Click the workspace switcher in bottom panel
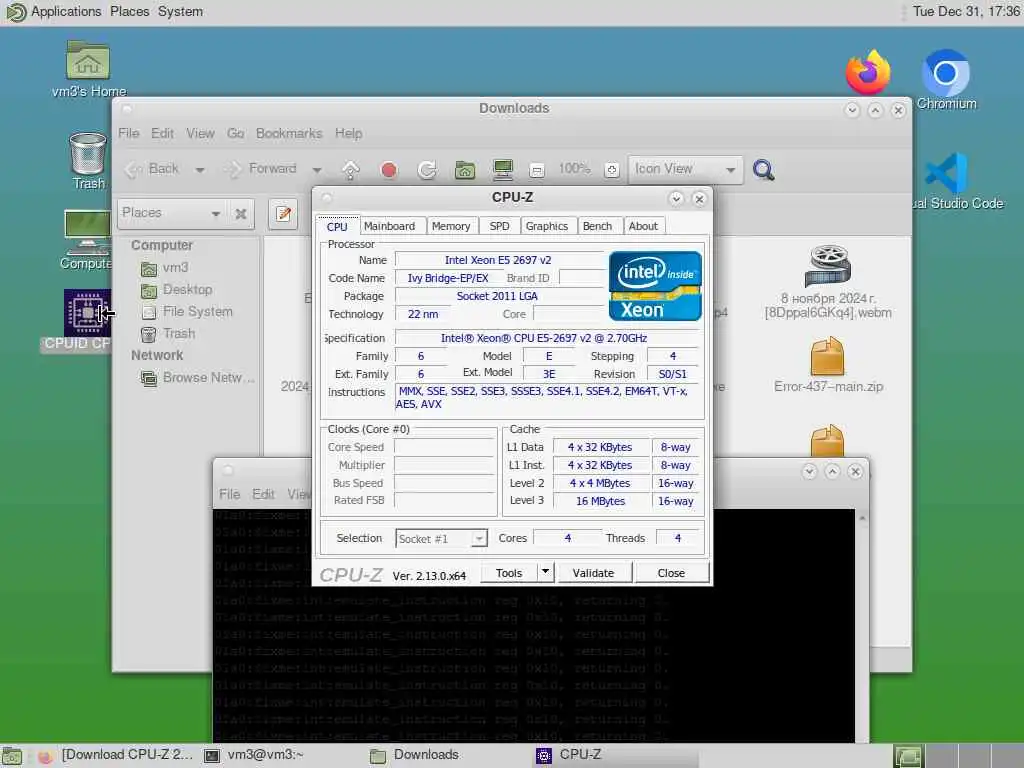Image resolution: width=1024 pixels, height=768 pixels. pyautogui.click(x=957, y=756)
